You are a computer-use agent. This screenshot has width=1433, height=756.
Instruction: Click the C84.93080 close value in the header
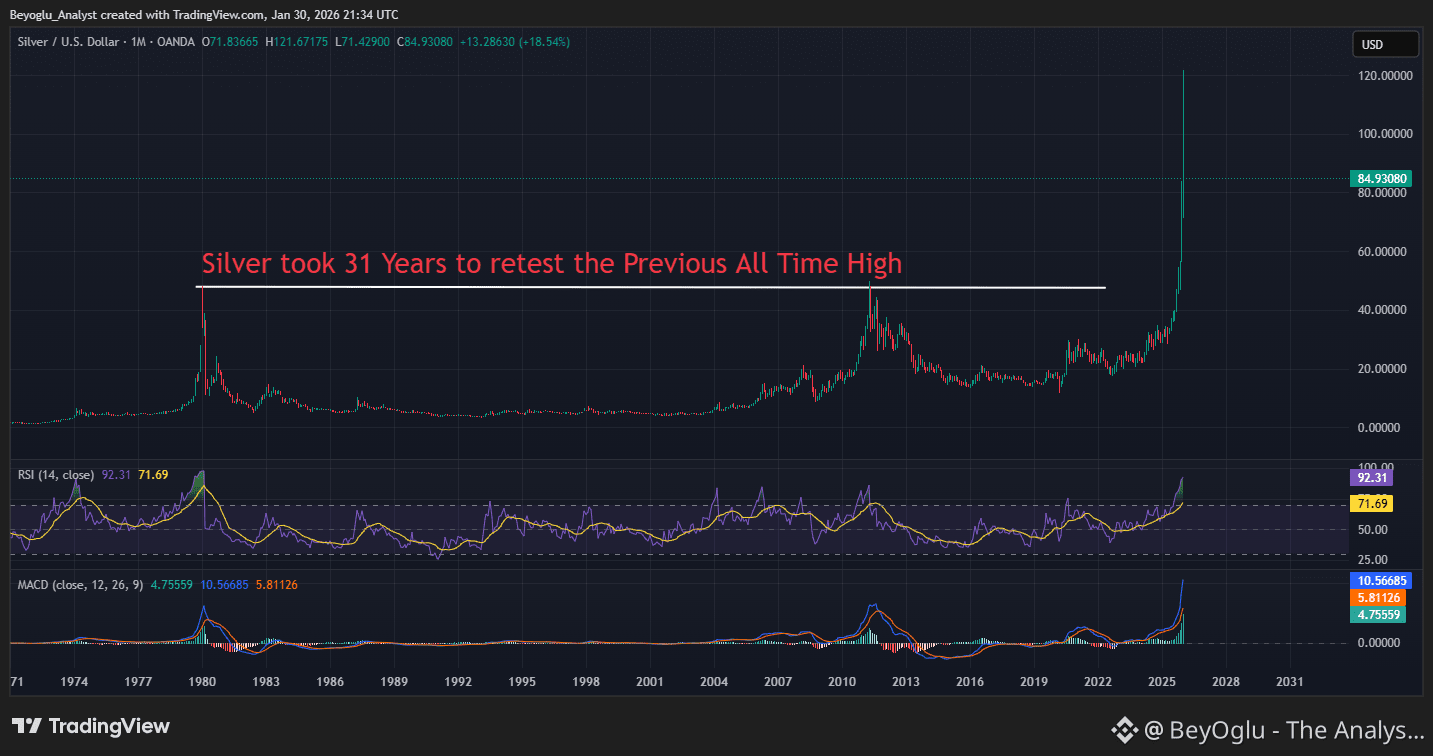tap(425, 42)
